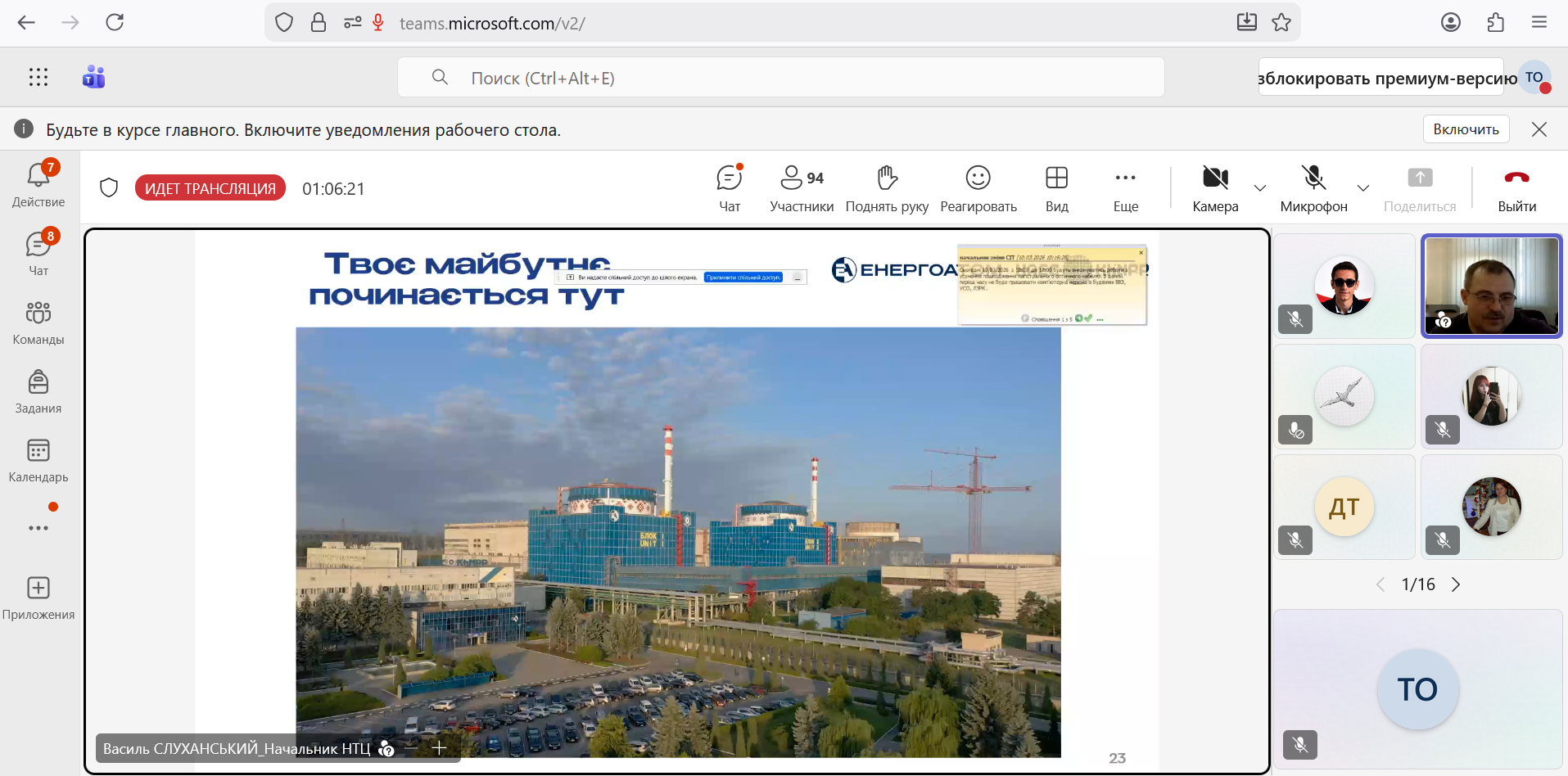Open Команды in the left sidebar
Image resolution: width=1568 pixels, height=776 pixels.
(x=38, y=322)
